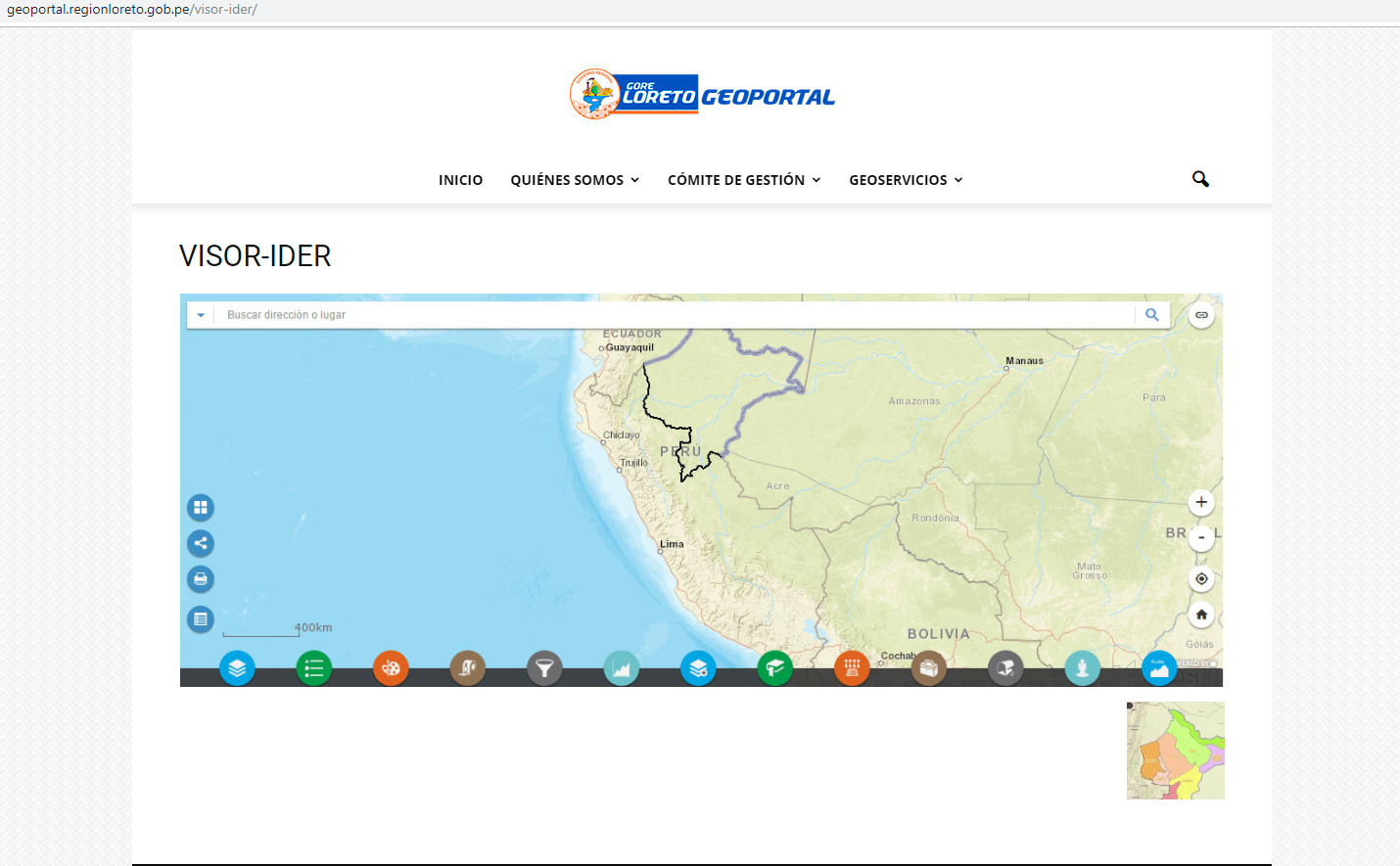
Task: Zoom out with the minus button
Action: (x=1201, y=537)
